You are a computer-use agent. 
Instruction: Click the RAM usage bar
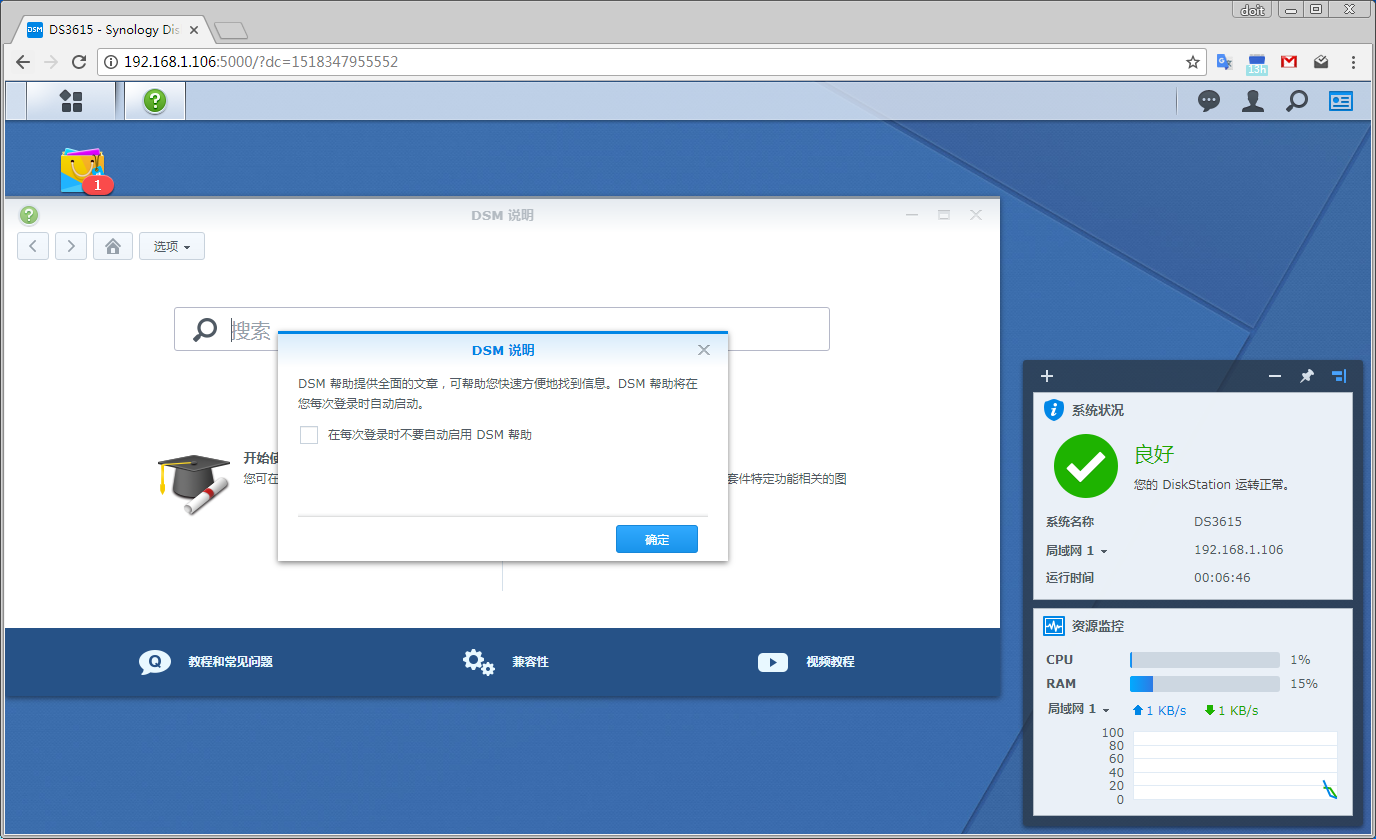tap(1205, 684)
